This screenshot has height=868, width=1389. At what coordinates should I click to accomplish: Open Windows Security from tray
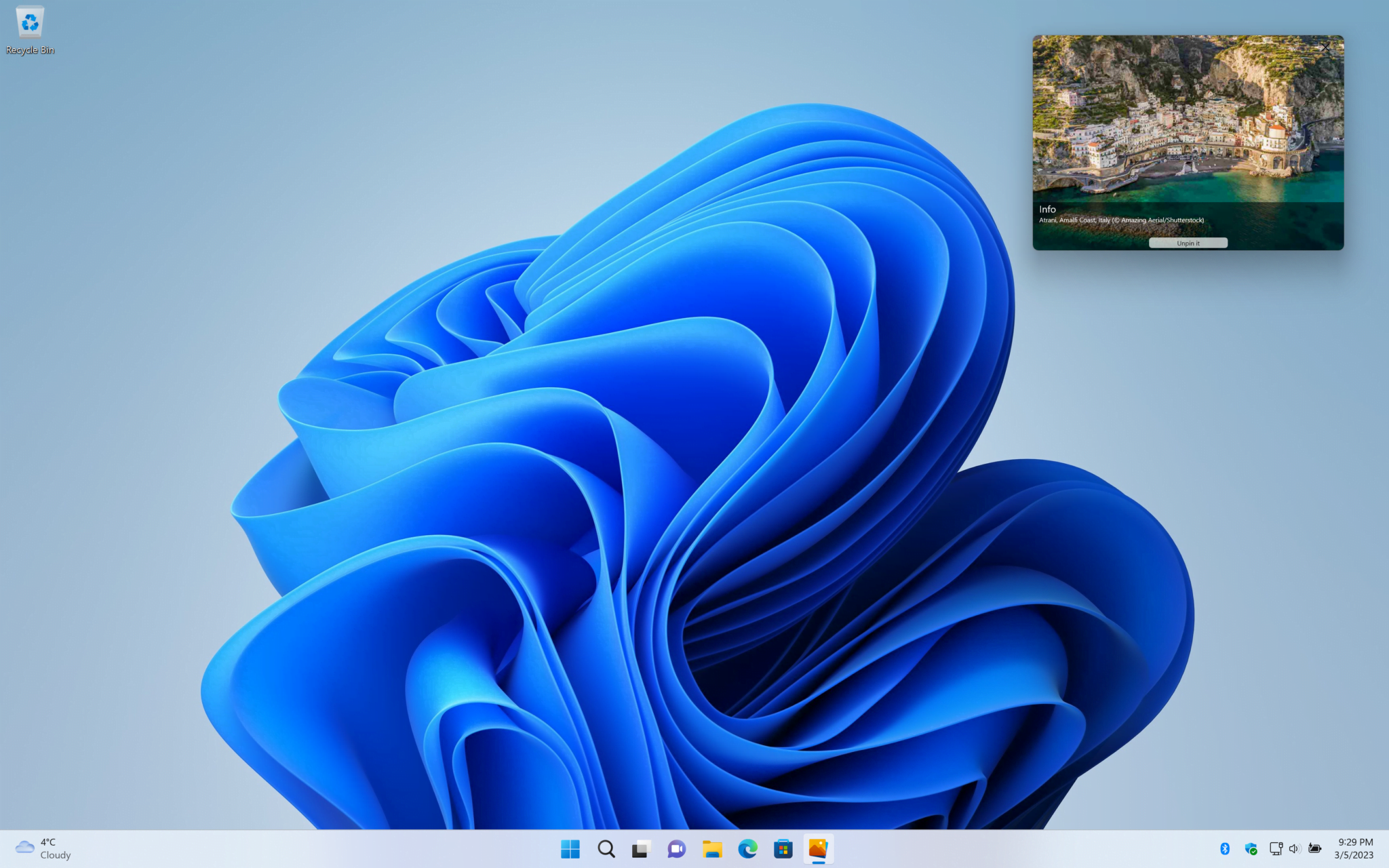[1251, 848]
